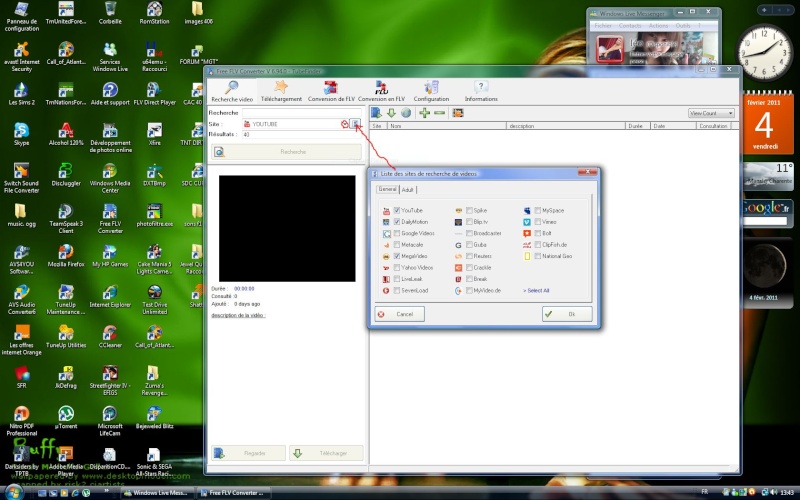Click the CCleaner desktop icon

(x=110, y=337)
